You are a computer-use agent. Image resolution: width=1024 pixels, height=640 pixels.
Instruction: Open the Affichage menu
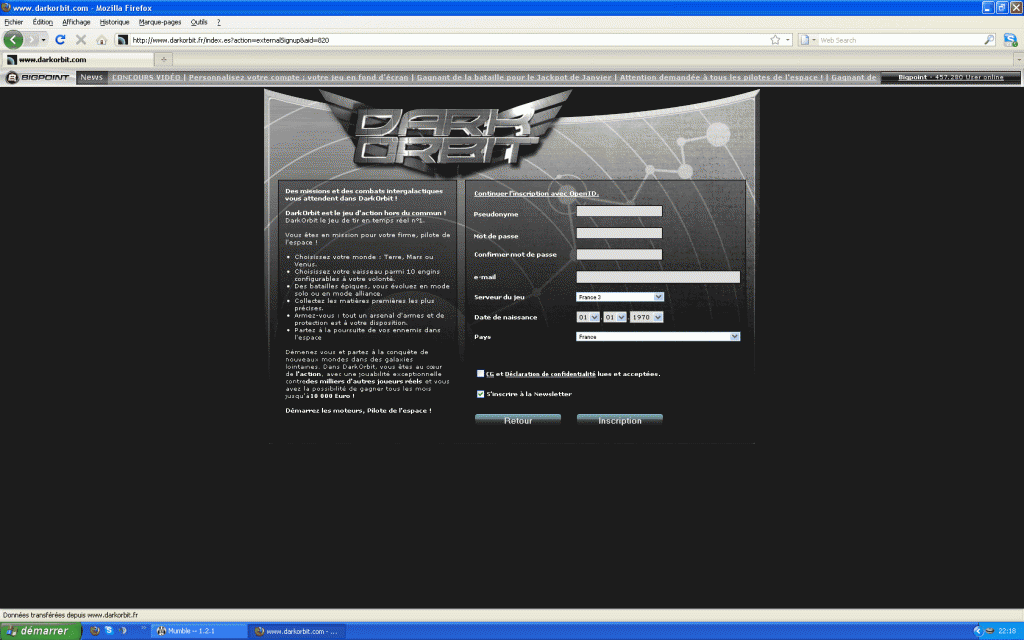pyautogui.click(x=76, y=22)
